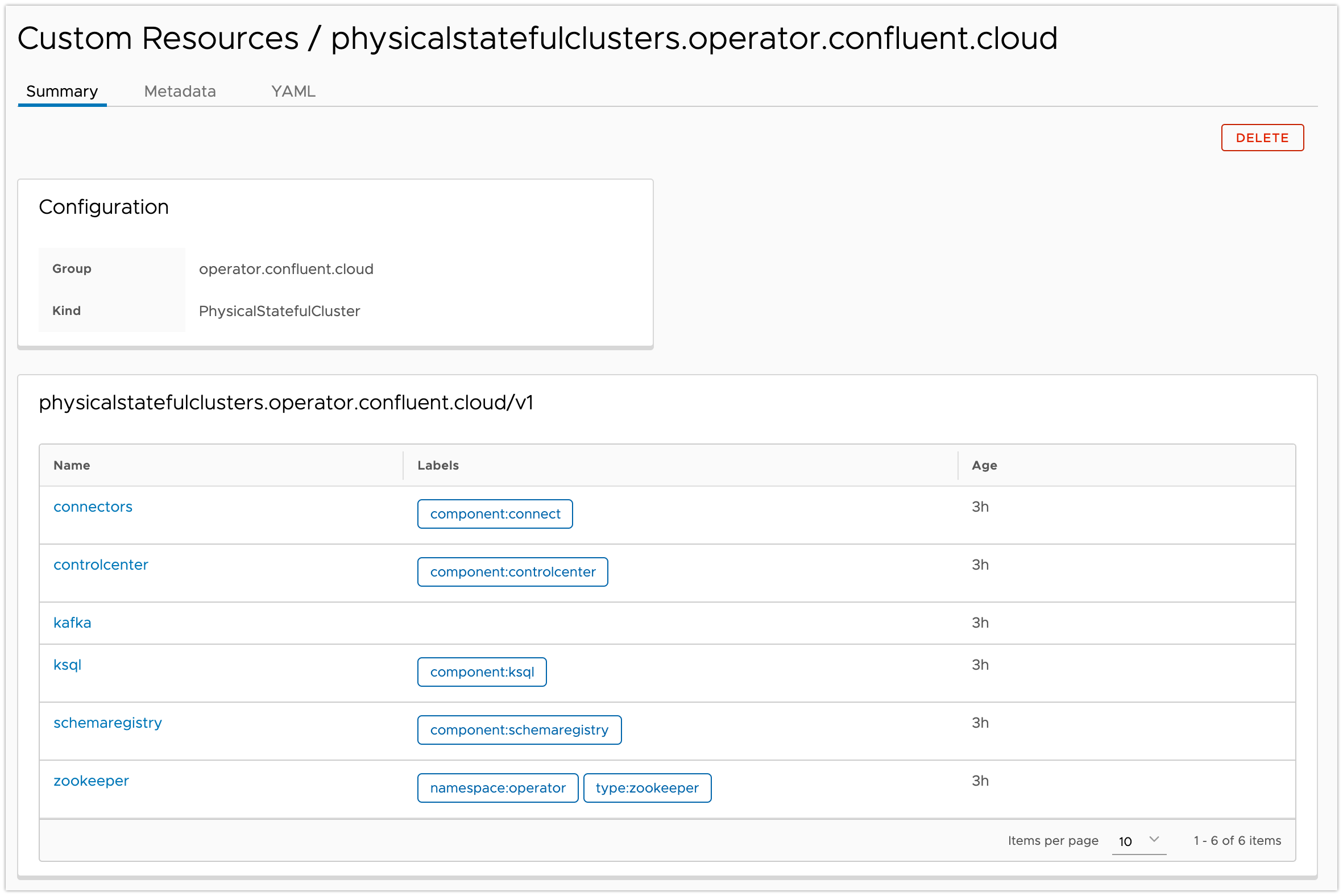The image size is (1343, 896).
Task: Click the red DELETE button
Action: [x=1262, y=138]
